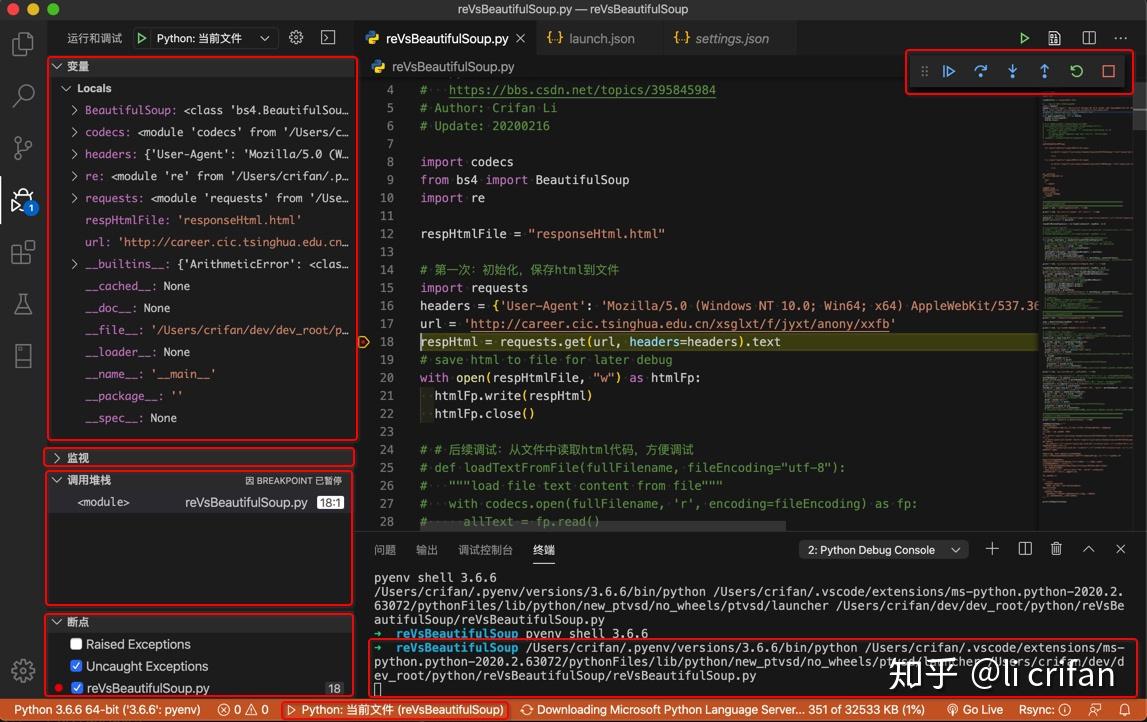Click Rsync status bar item

(1044, 710)
